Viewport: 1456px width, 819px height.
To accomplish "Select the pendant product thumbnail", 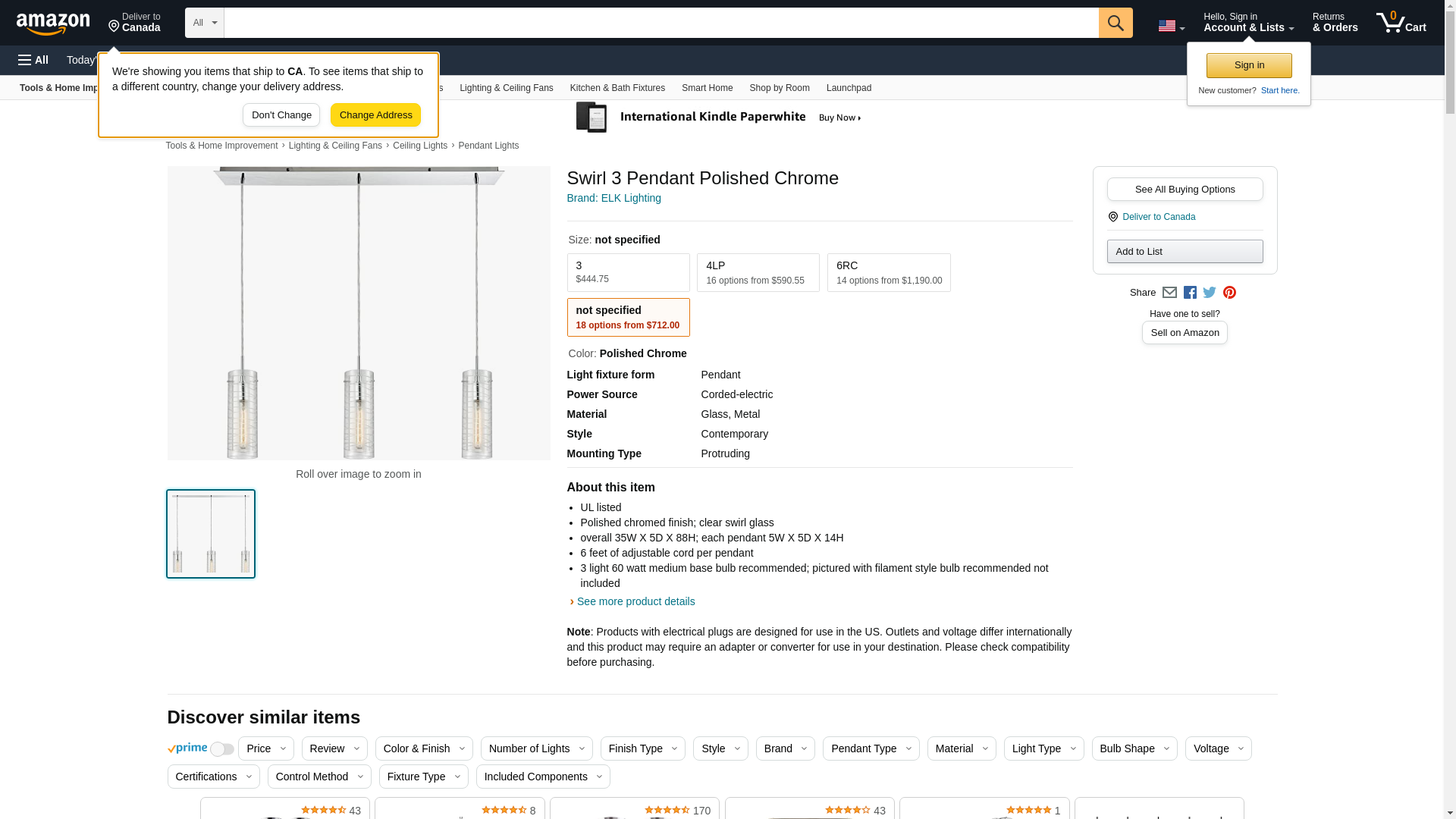I will 211,534.
